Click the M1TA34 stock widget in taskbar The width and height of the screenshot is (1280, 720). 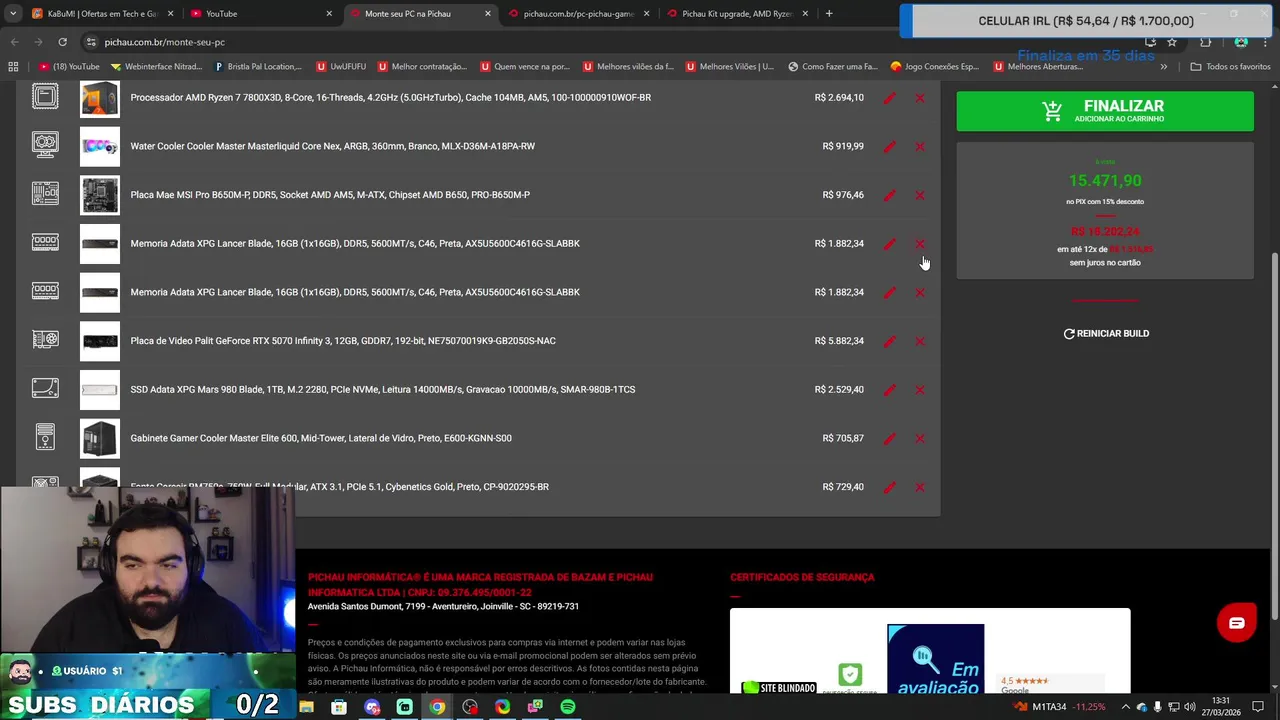(1060, 707)
